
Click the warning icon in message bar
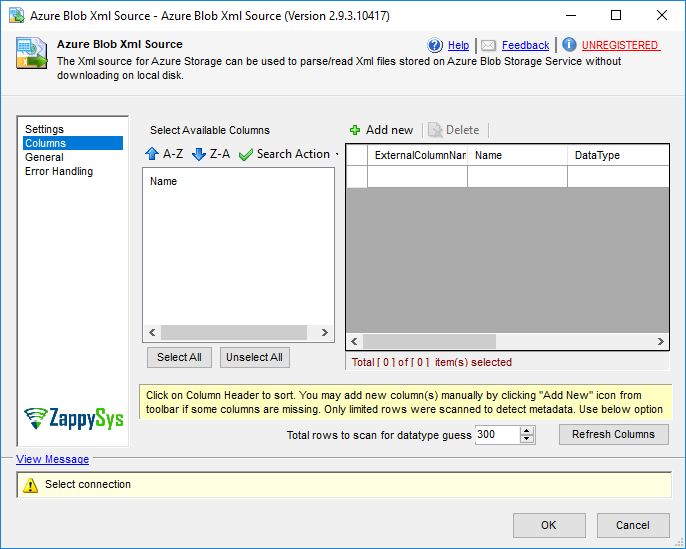[30, 485]
